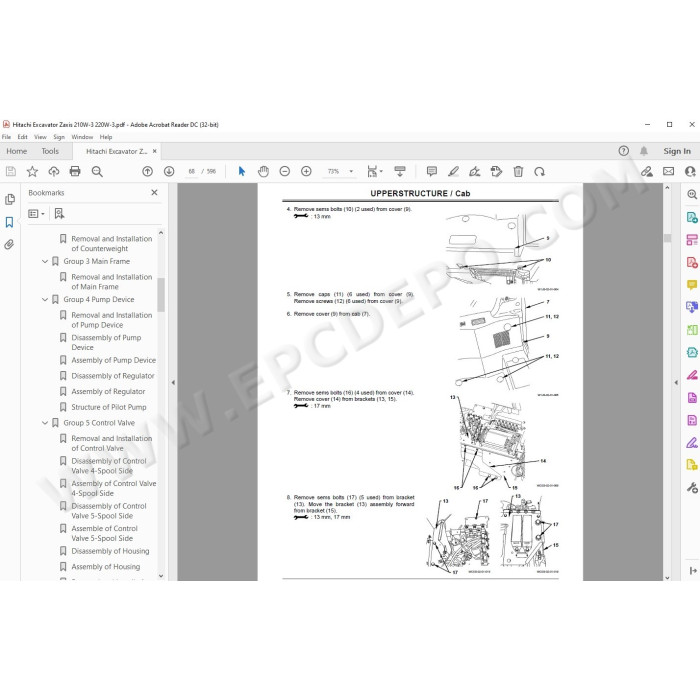The image size is (700, 700).
Task: Choose the Selection arrow tool
Action: (242, 171)
